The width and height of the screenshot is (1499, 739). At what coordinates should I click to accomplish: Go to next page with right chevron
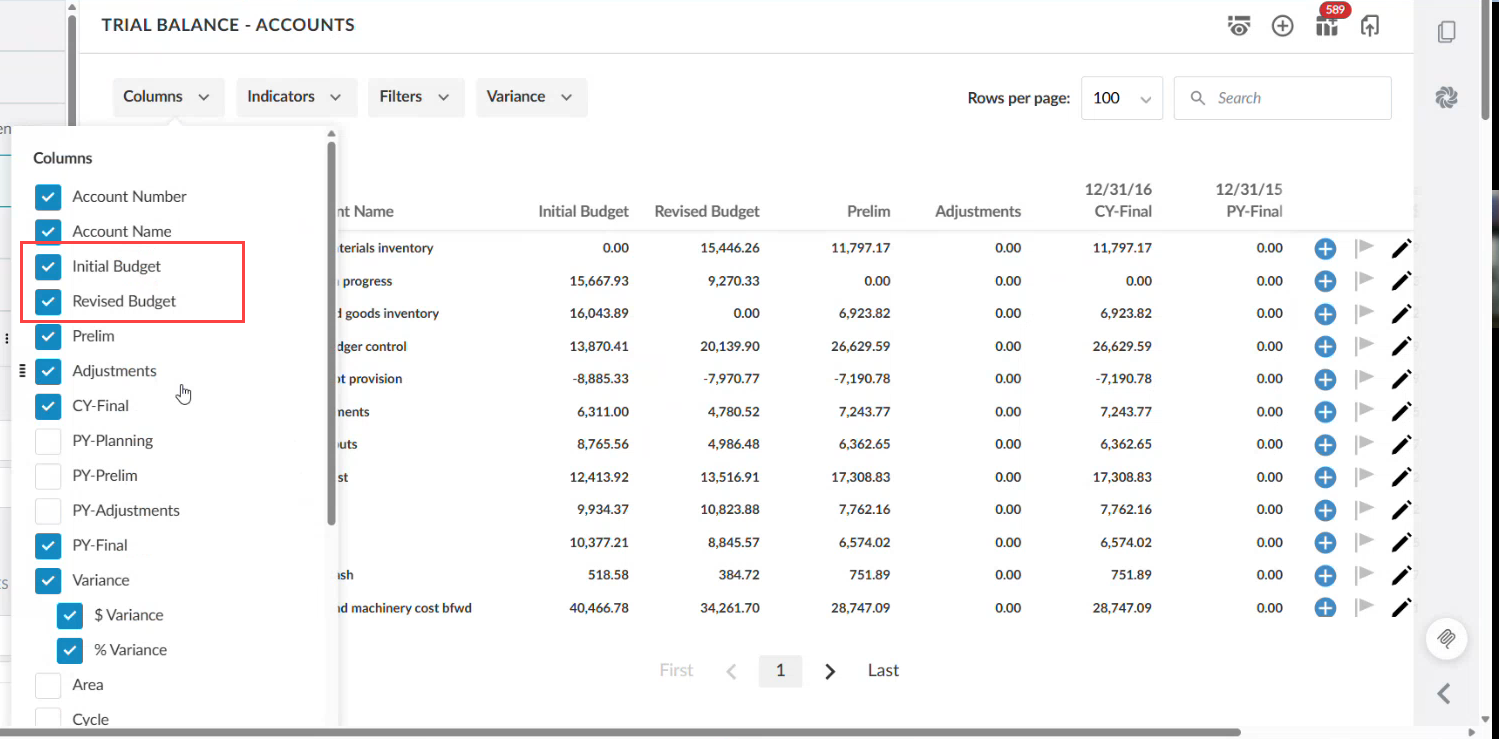[830, 671]
